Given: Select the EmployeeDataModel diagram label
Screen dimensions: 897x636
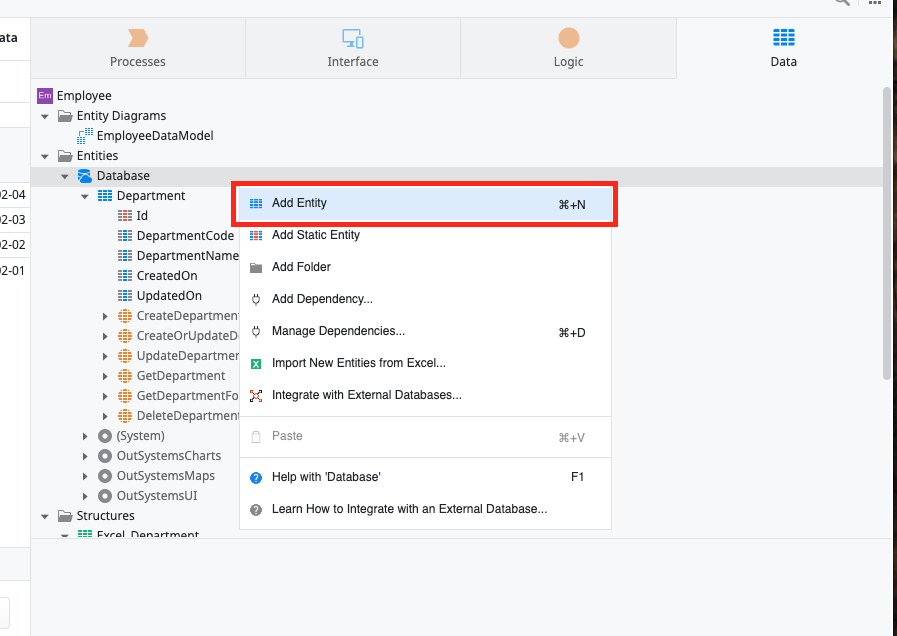Looking at the screenshot, I should pos(155,136).
